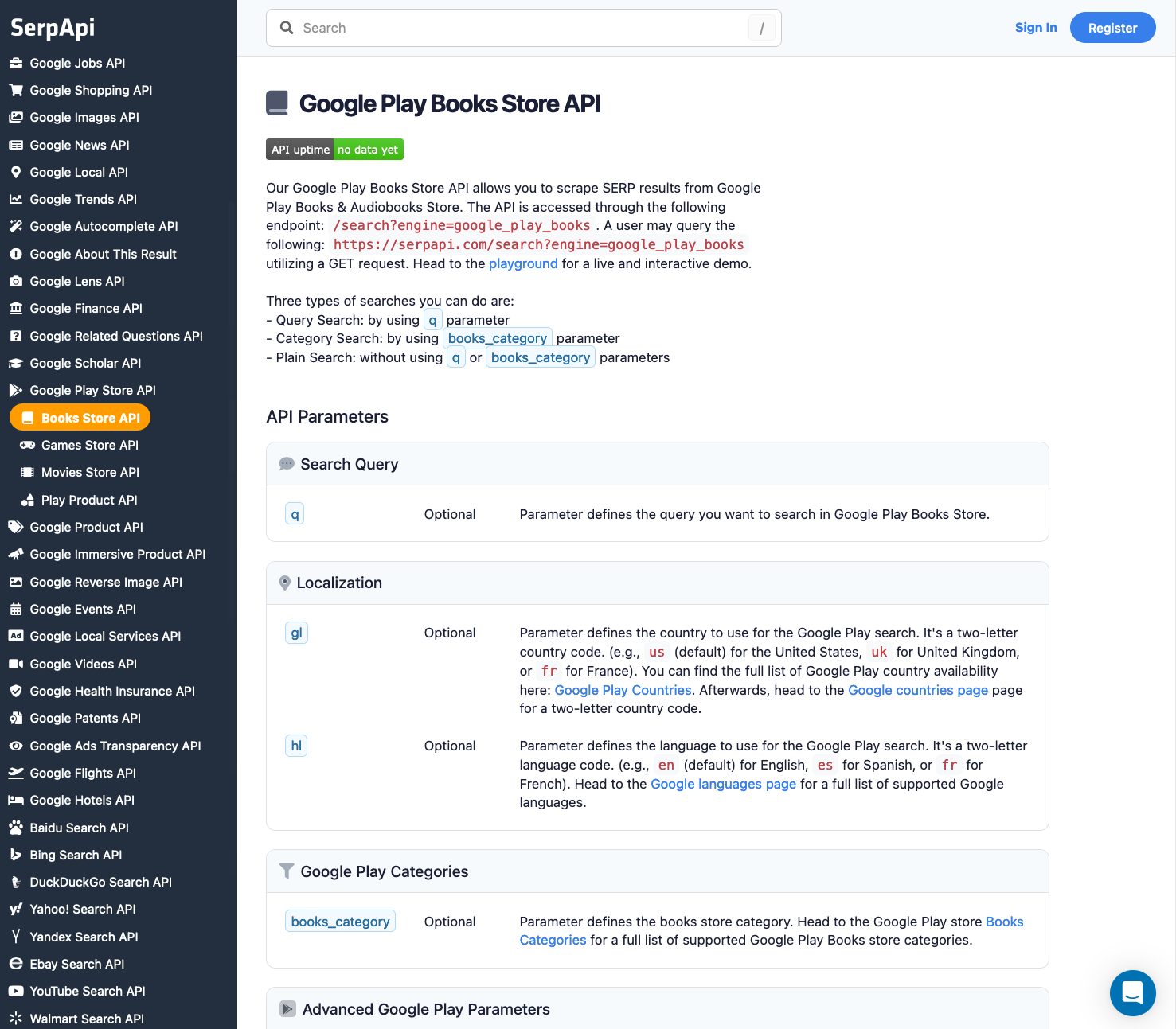Click the Google Lens API camera icon
This screenshot has height=1029, width=1176.
coord(16,281)
